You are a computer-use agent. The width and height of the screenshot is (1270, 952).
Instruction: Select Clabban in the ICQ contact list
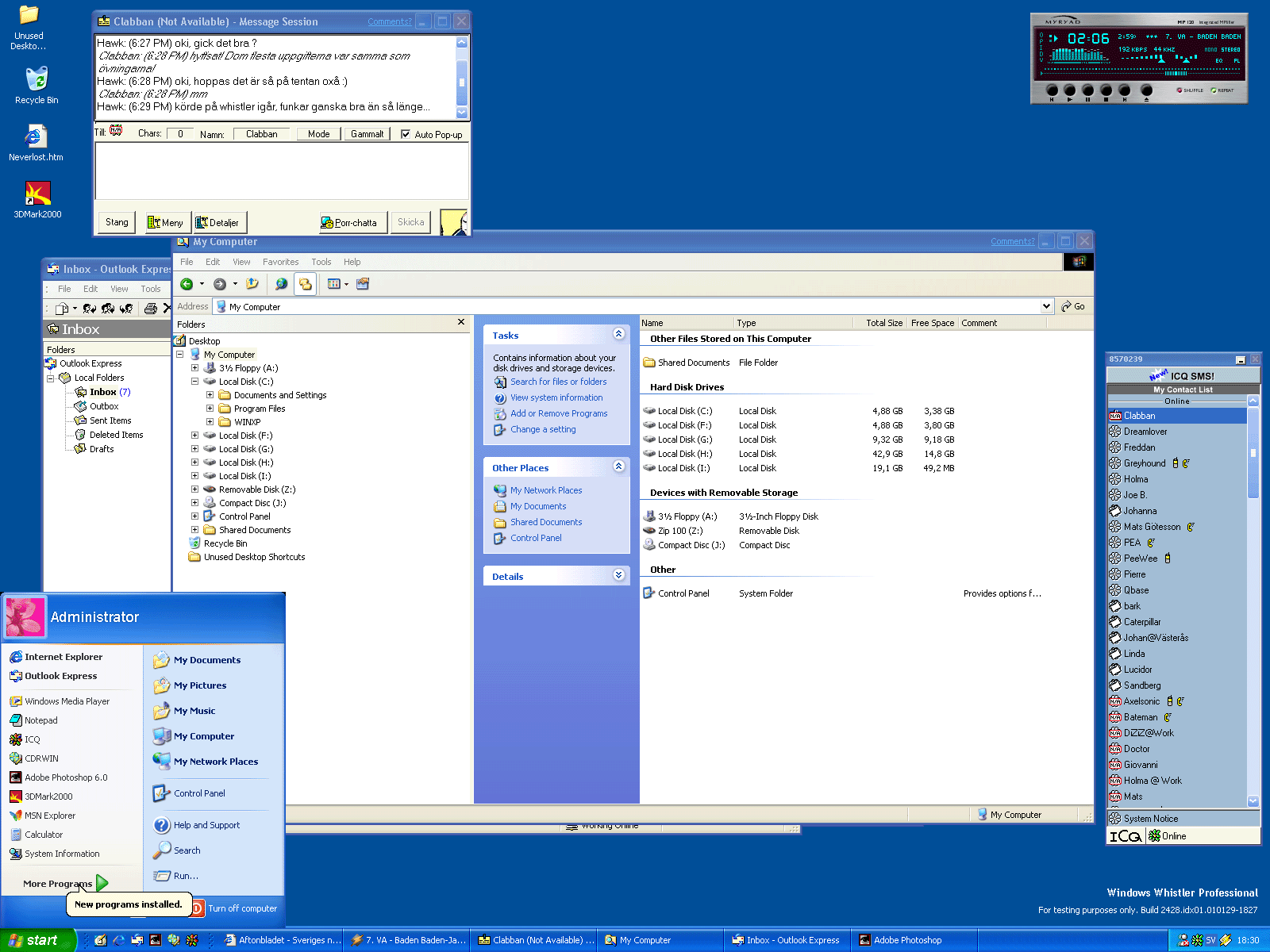click(1139, 416)
